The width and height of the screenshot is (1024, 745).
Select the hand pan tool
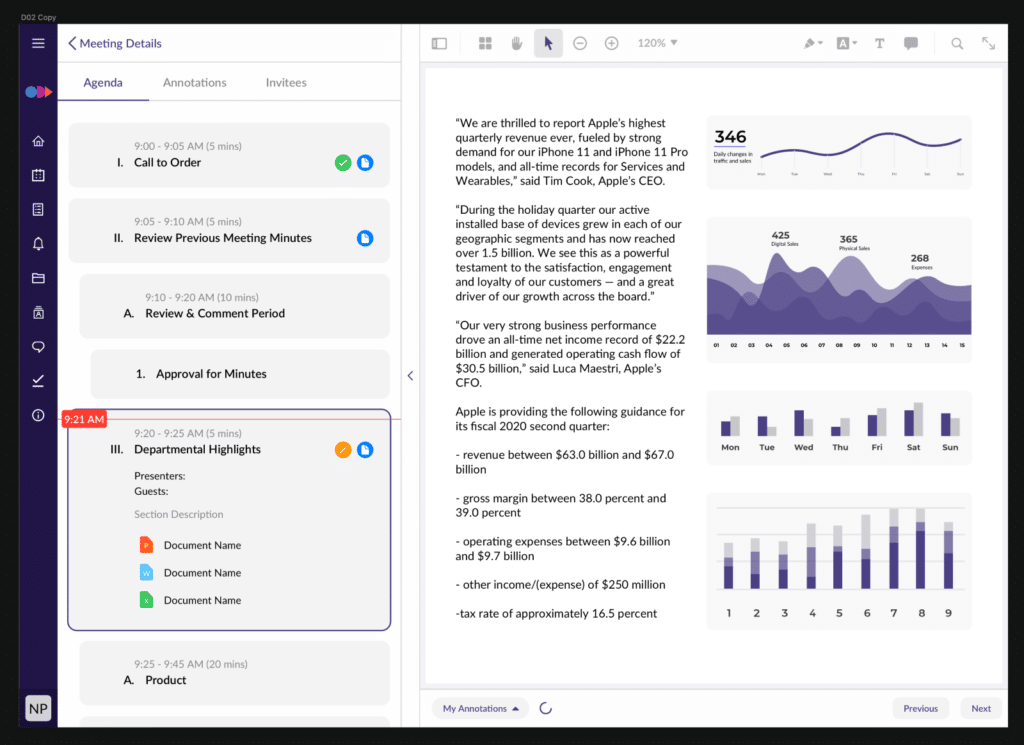[517, 43]
